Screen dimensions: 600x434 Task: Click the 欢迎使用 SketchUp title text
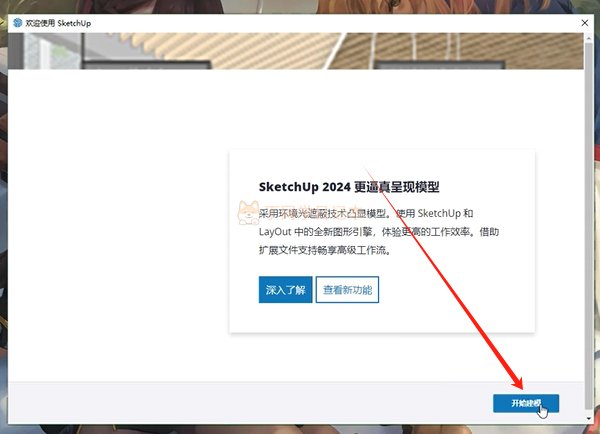click(58, 23)
